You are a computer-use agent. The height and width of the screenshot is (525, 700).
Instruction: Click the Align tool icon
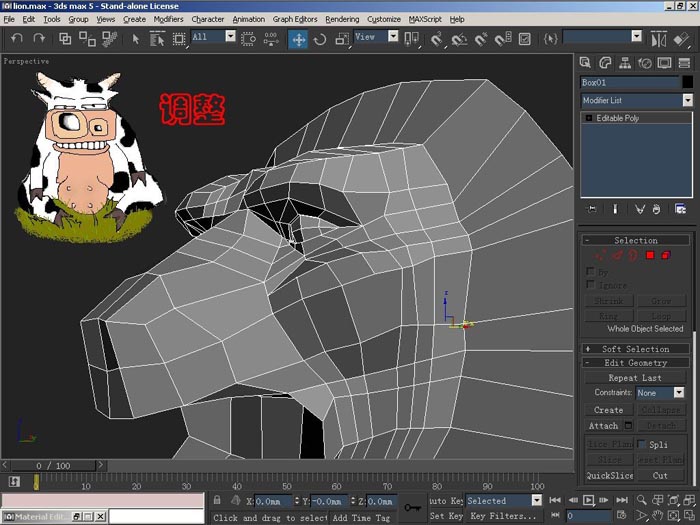[x=681, y=39]
